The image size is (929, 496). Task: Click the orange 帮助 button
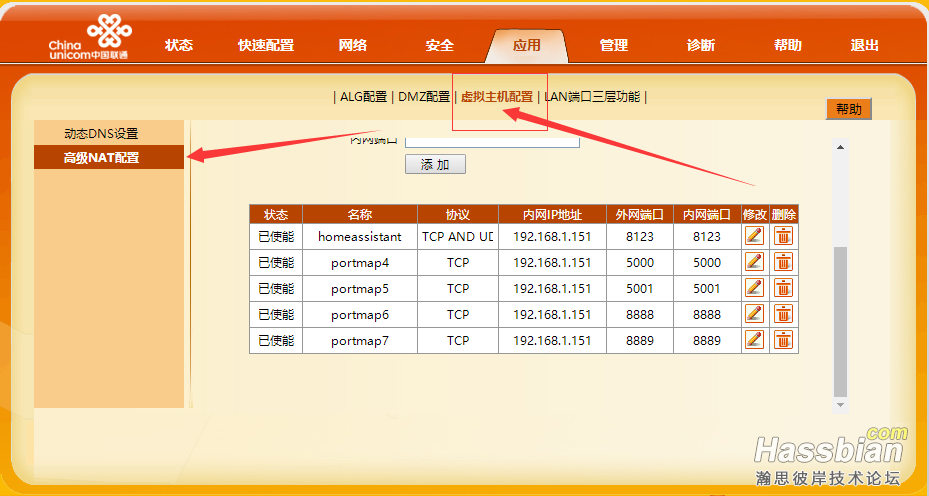(x=848, y=109)
